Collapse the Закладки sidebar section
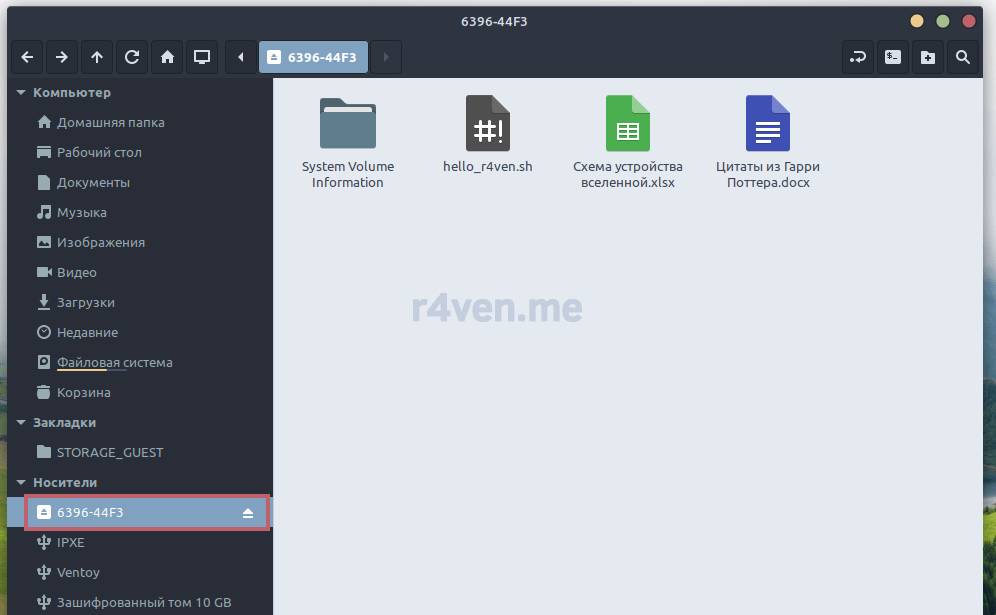 tap(21, 423)
